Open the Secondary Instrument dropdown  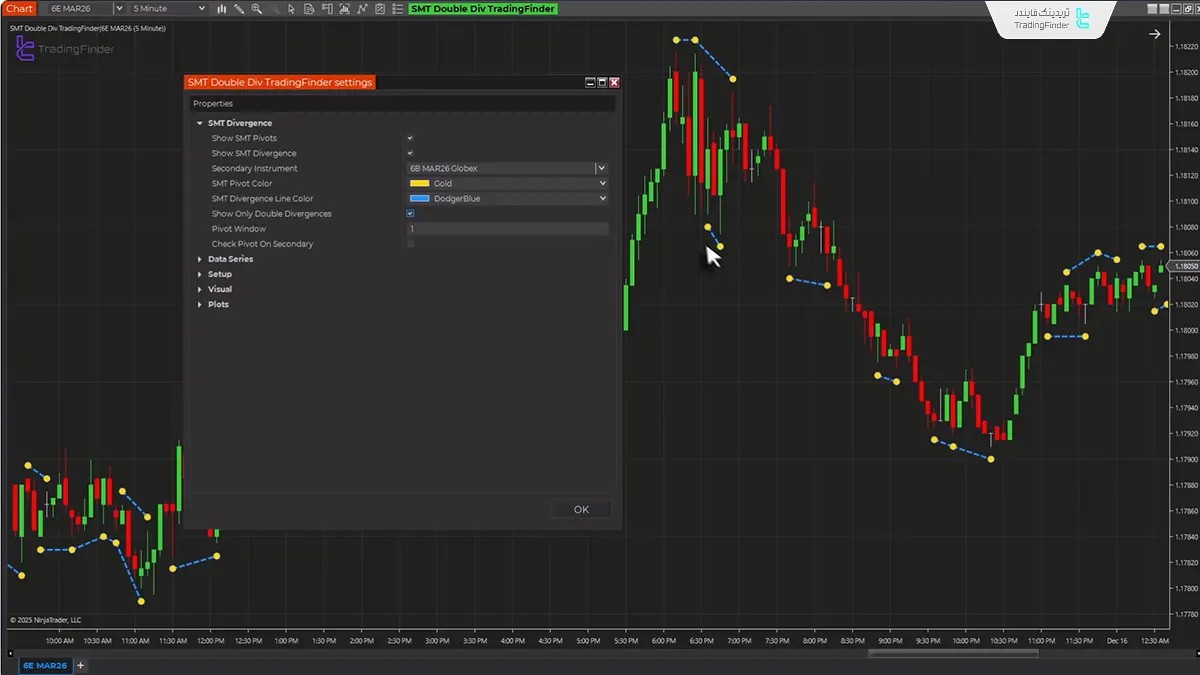tap(601, 169)
